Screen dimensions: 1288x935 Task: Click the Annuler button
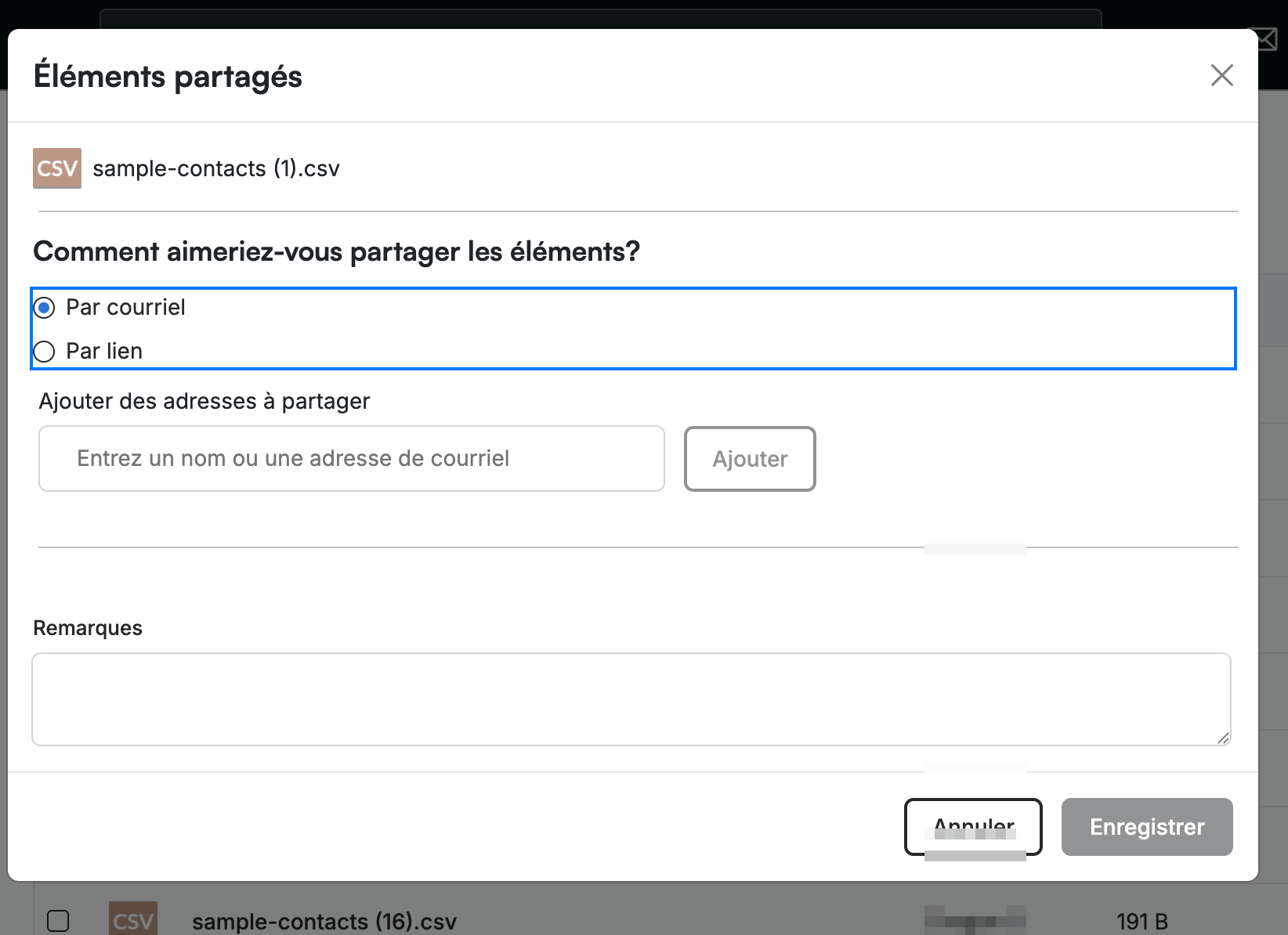coord(973,827)
